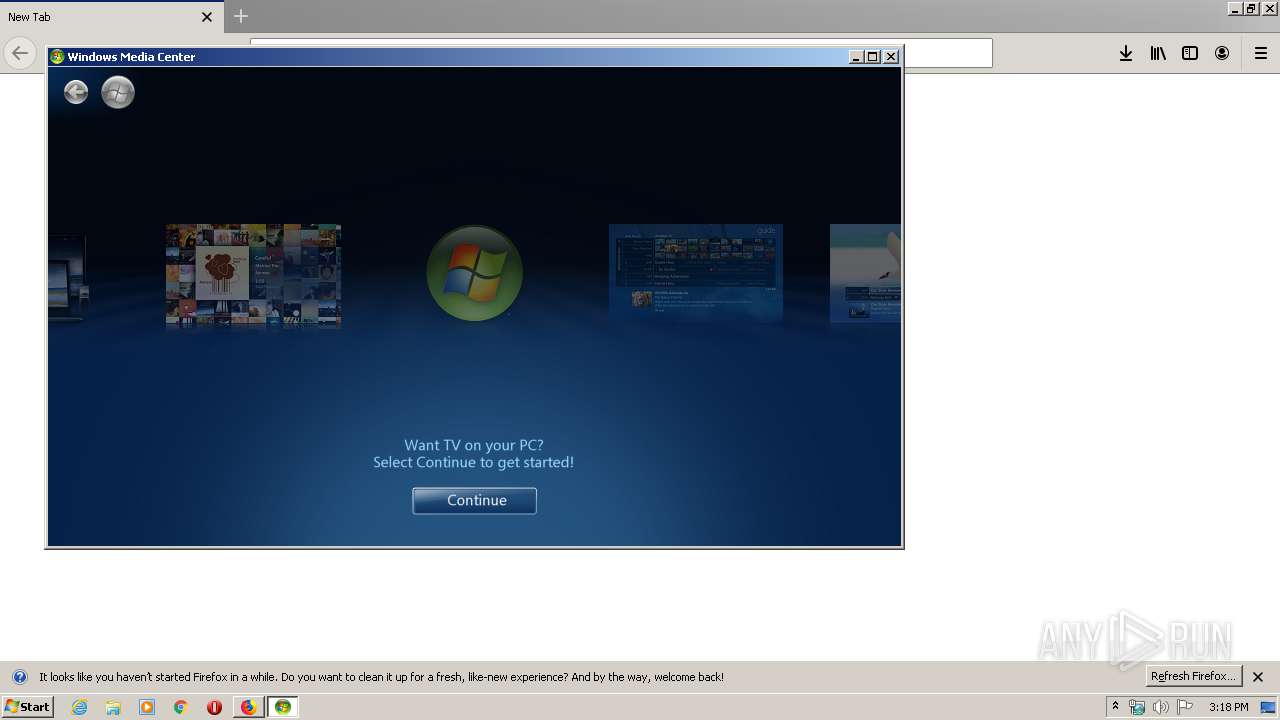Screen dimensions: 1280x720
Task: Select the large Windows logo in center
Action: (x=474, y=273)
